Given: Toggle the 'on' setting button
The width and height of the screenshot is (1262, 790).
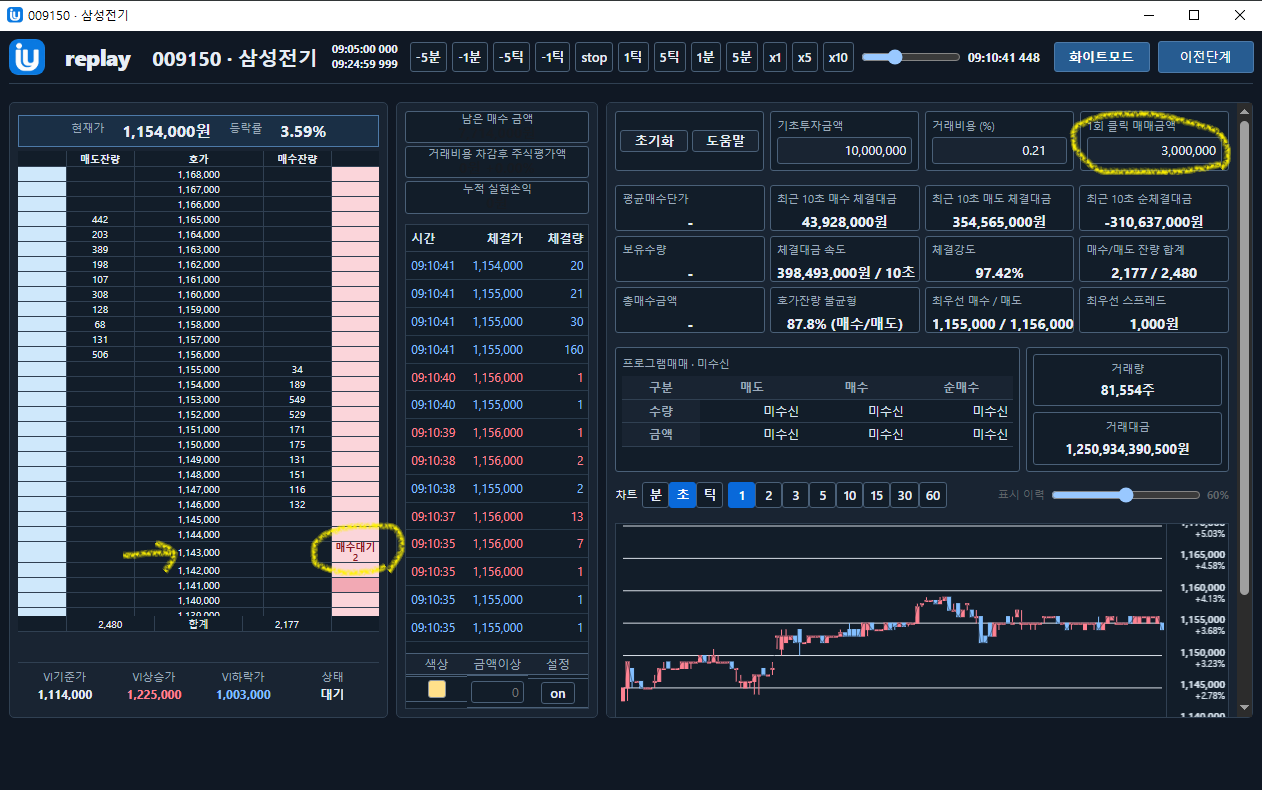Looking at the screenshot, I should click(x=558, y=693).
